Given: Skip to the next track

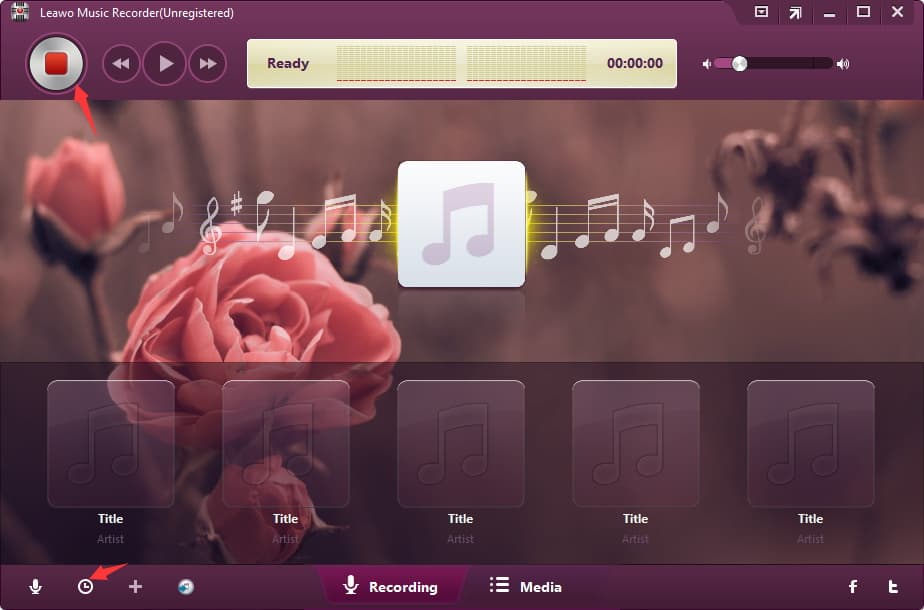Looking at the screenshot, I should [x=208, y=64].
